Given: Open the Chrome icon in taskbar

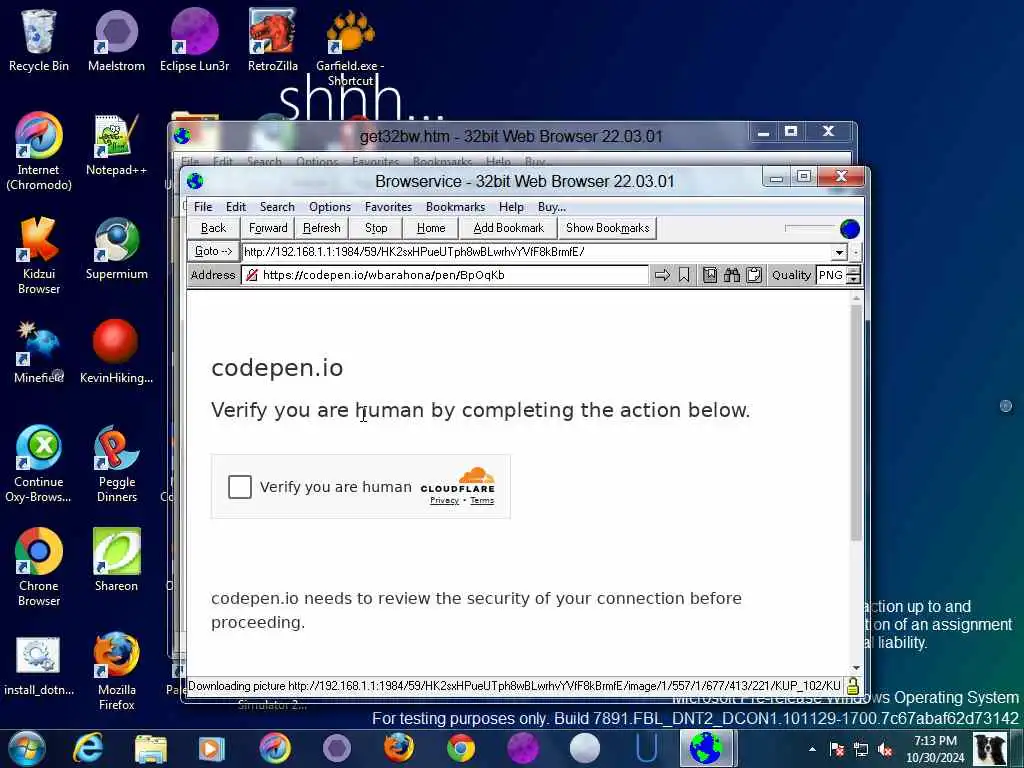Looking at the screenshot, I should click(461, 748).
